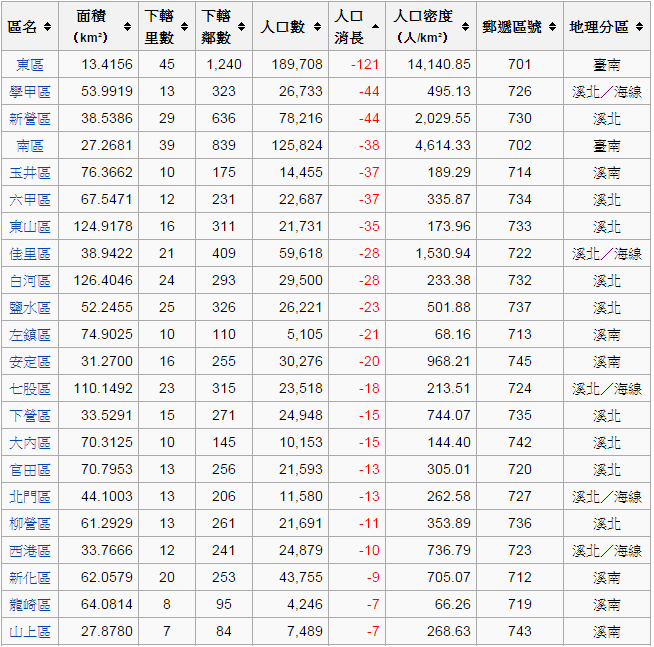Go to the 山上區 link

point(30,631)
